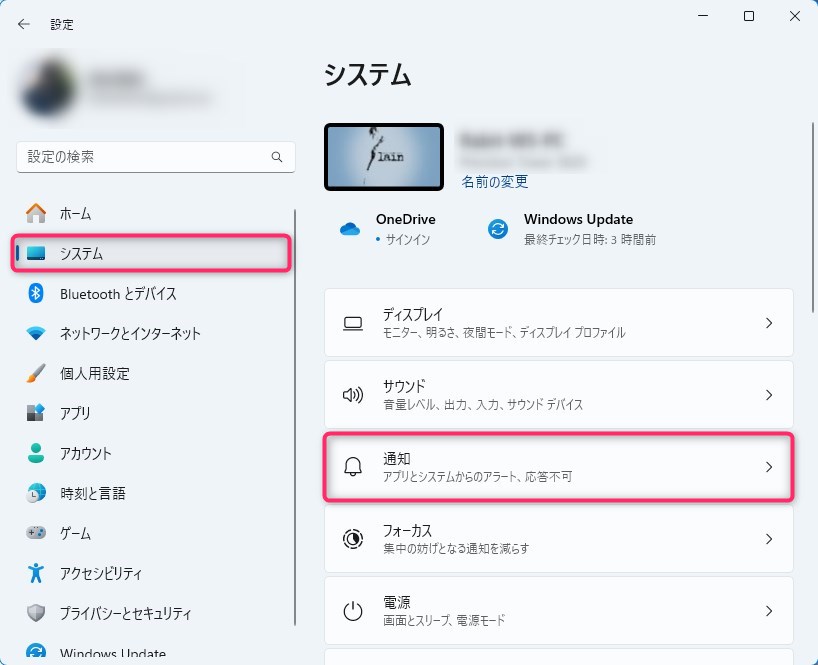The image size is (818, 665).
Task: Click the magnifier icon in search box
Action: coord(277,158)
